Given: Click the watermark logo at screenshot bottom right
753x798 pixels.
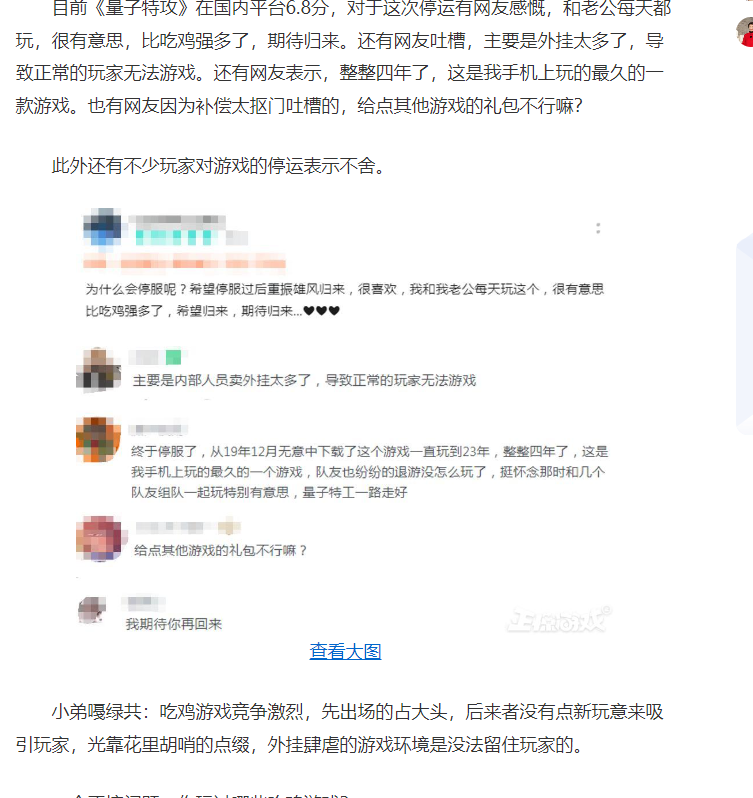Looking at the screenshot, I should (x=559, y=619).
